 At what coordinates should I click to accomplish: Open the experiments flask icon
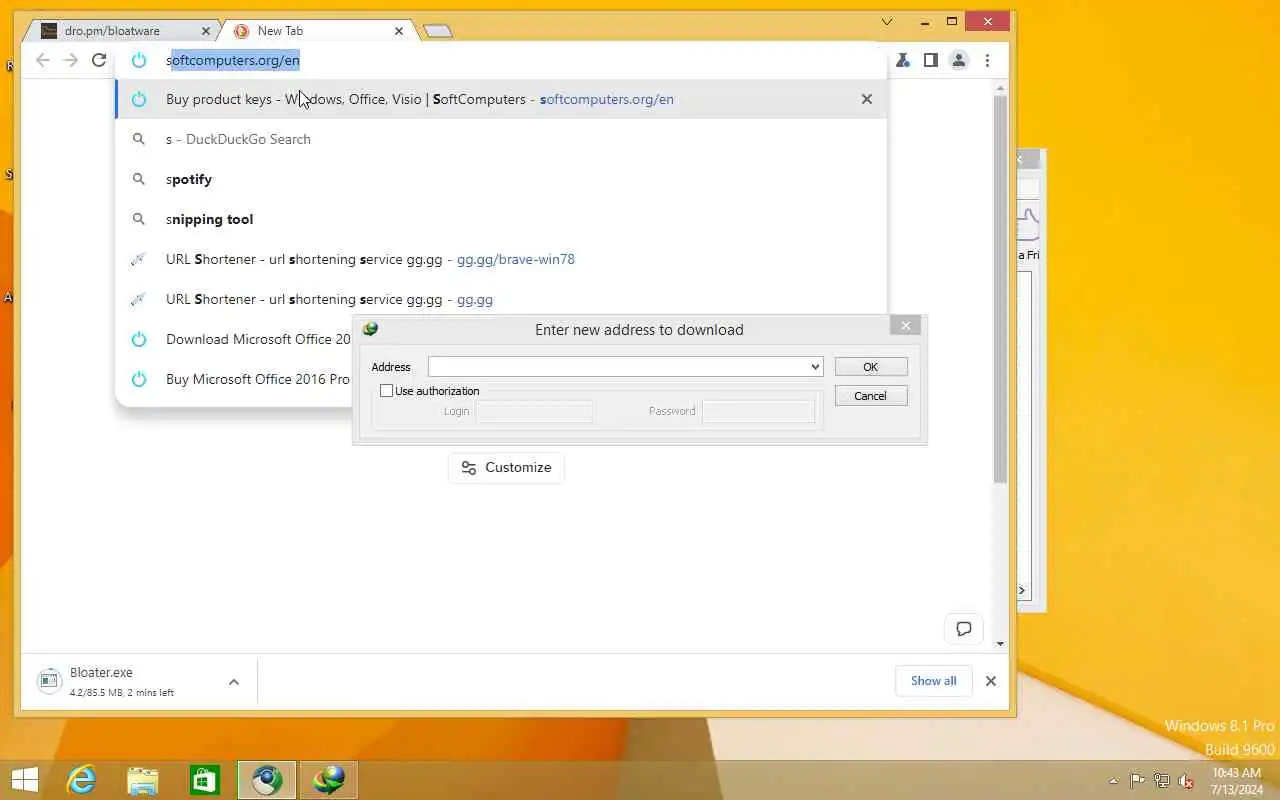click(x=902, y=60)
